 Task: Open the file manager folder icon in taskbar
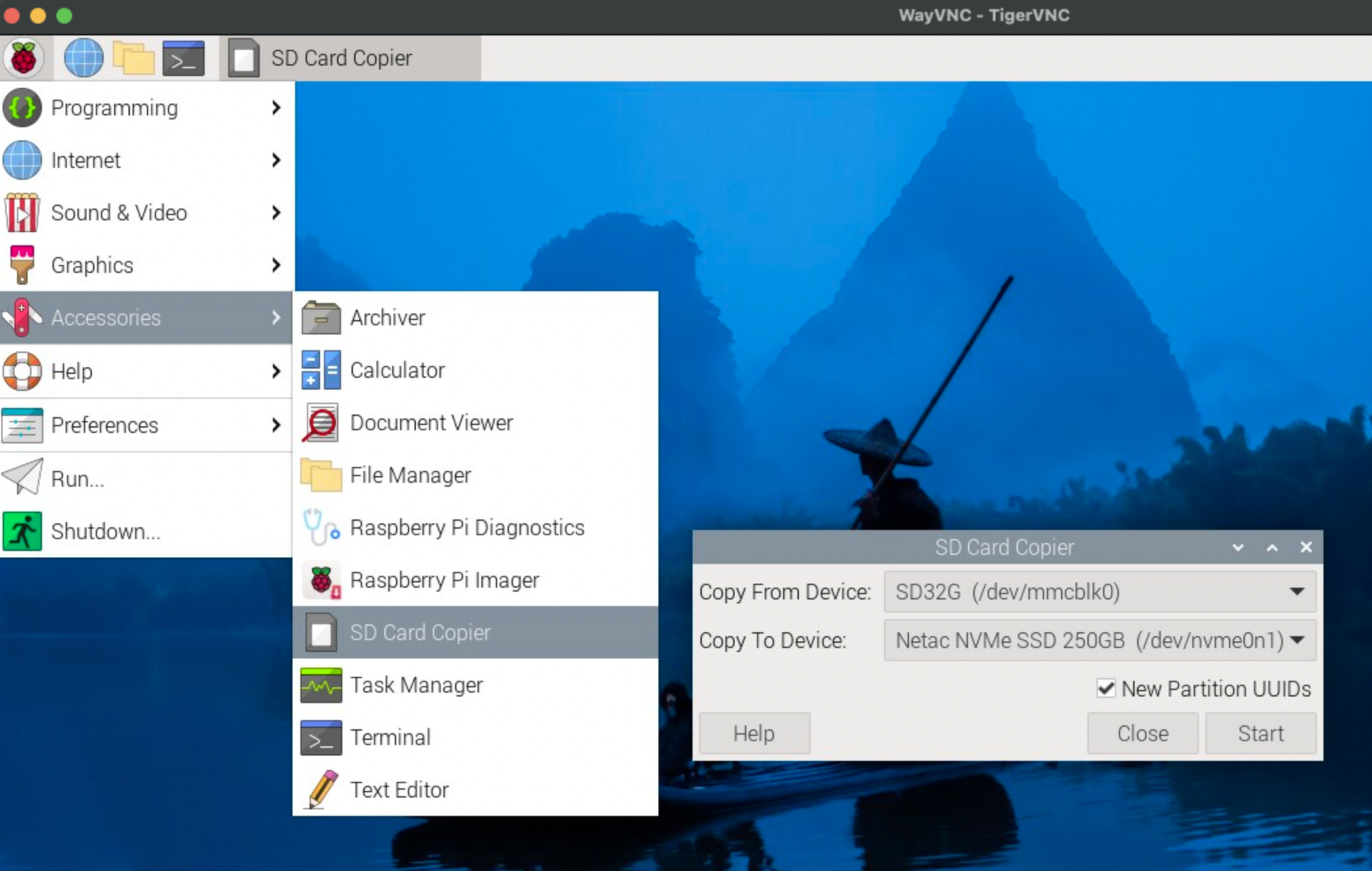(x=134, y=58)
